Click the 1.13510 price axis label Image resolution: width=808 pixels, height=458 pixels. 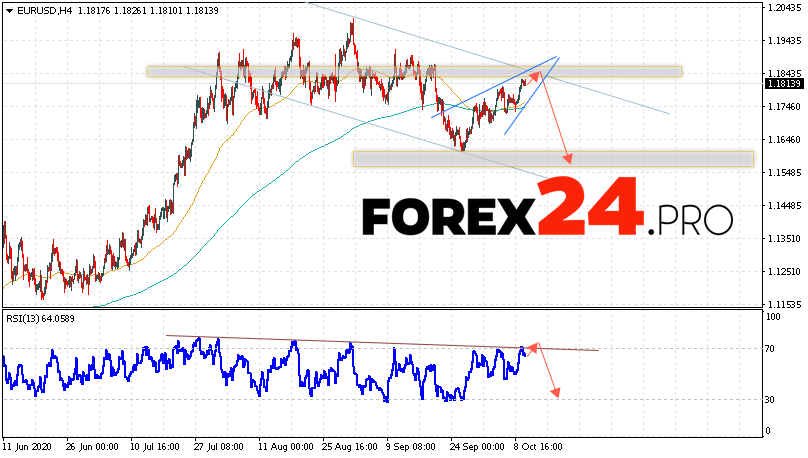784,239
